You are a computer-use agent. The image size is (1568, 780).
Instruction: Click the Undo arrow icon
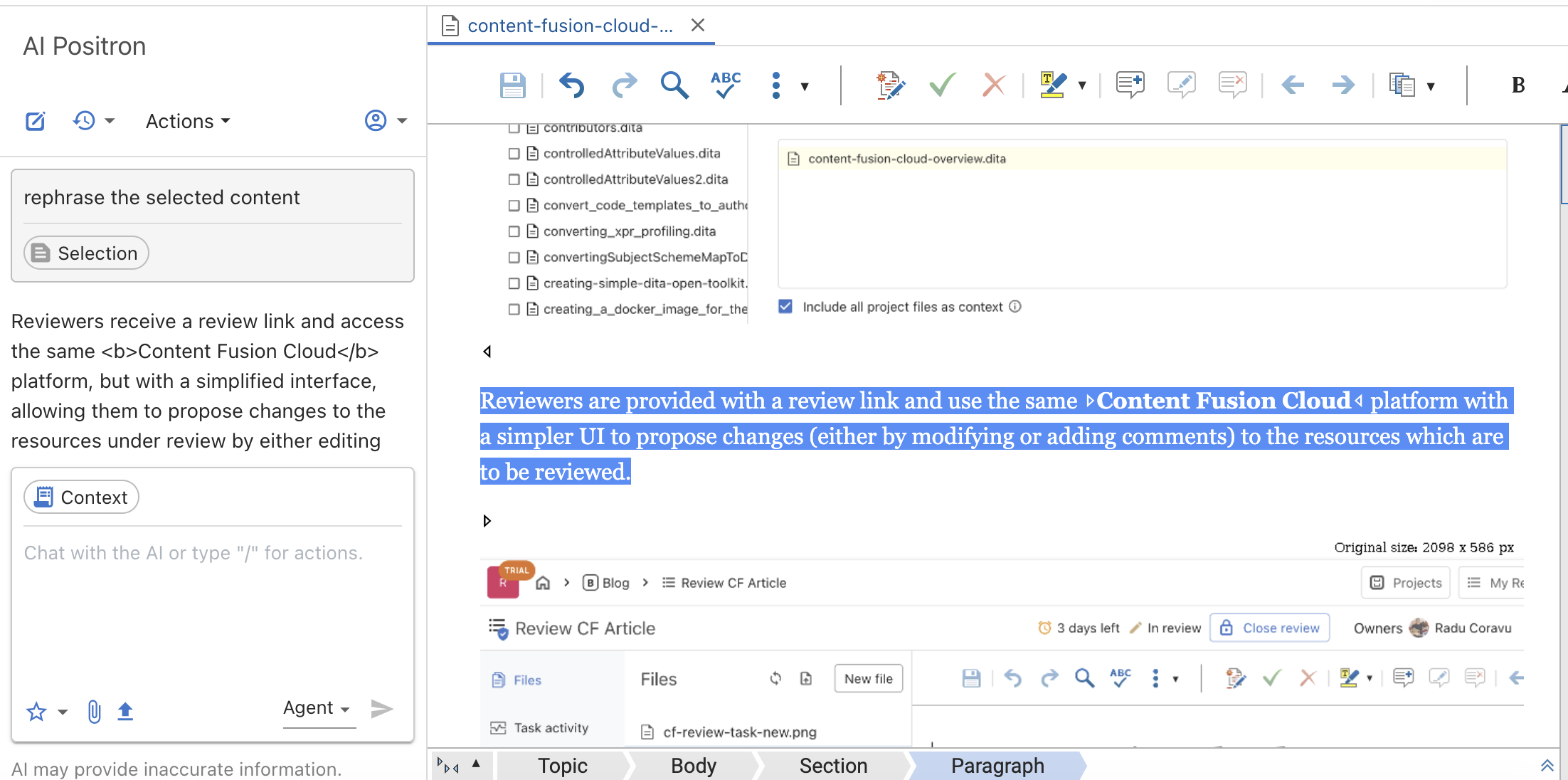tap(571, 85)
